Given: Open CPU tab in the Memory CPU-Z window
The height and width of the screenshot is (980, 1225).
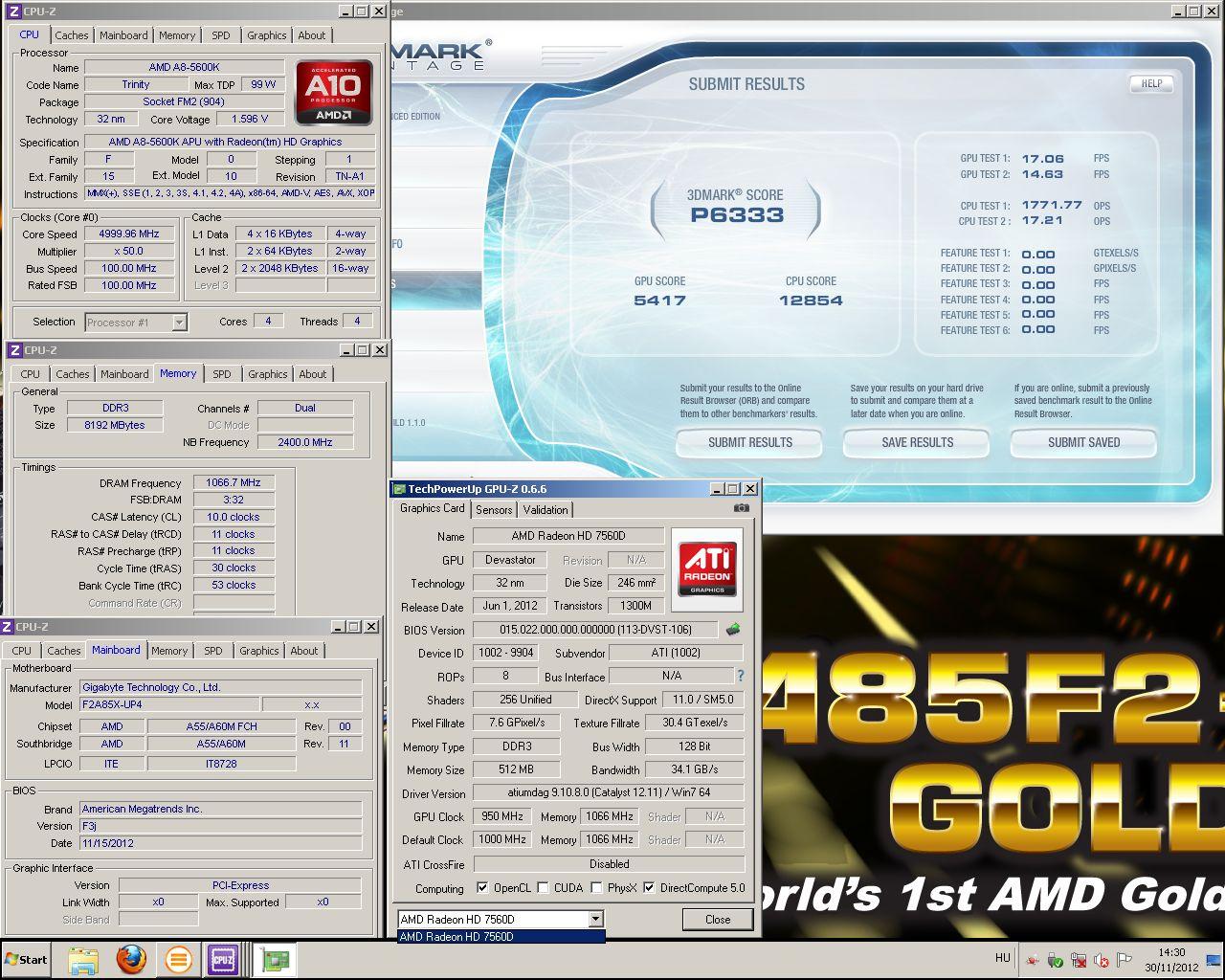Looking at the screenshot, I should tap(31, 374).
